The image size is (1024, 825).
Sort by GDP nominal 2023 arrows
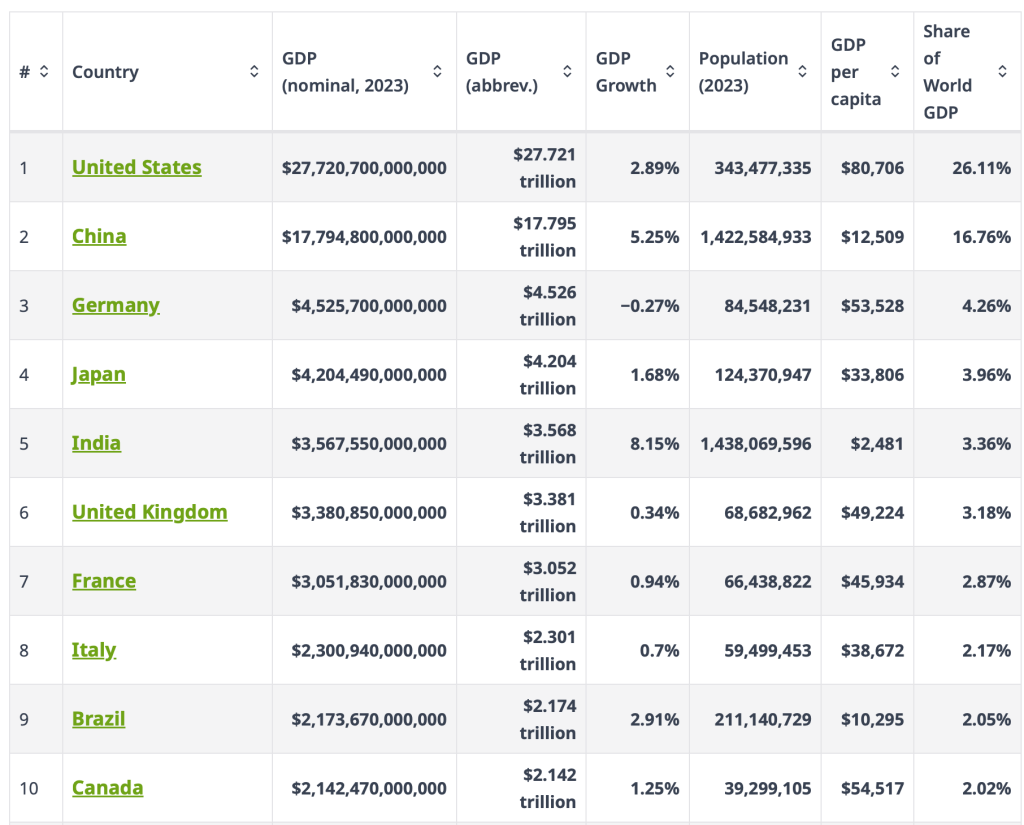pyautogui.click(x=437, y=72)
